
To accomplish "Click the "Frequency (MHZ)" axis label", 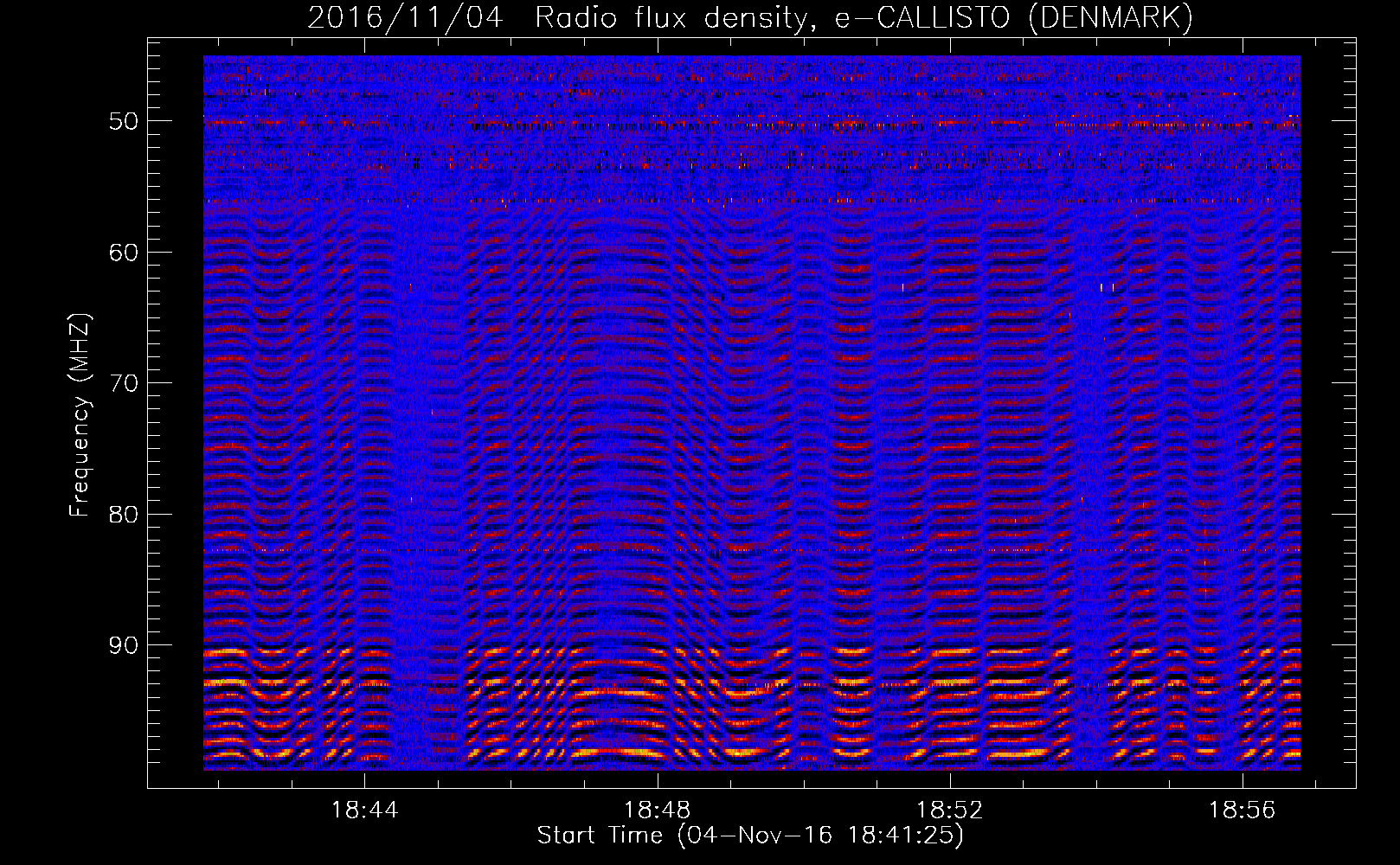I will [79, 415].
